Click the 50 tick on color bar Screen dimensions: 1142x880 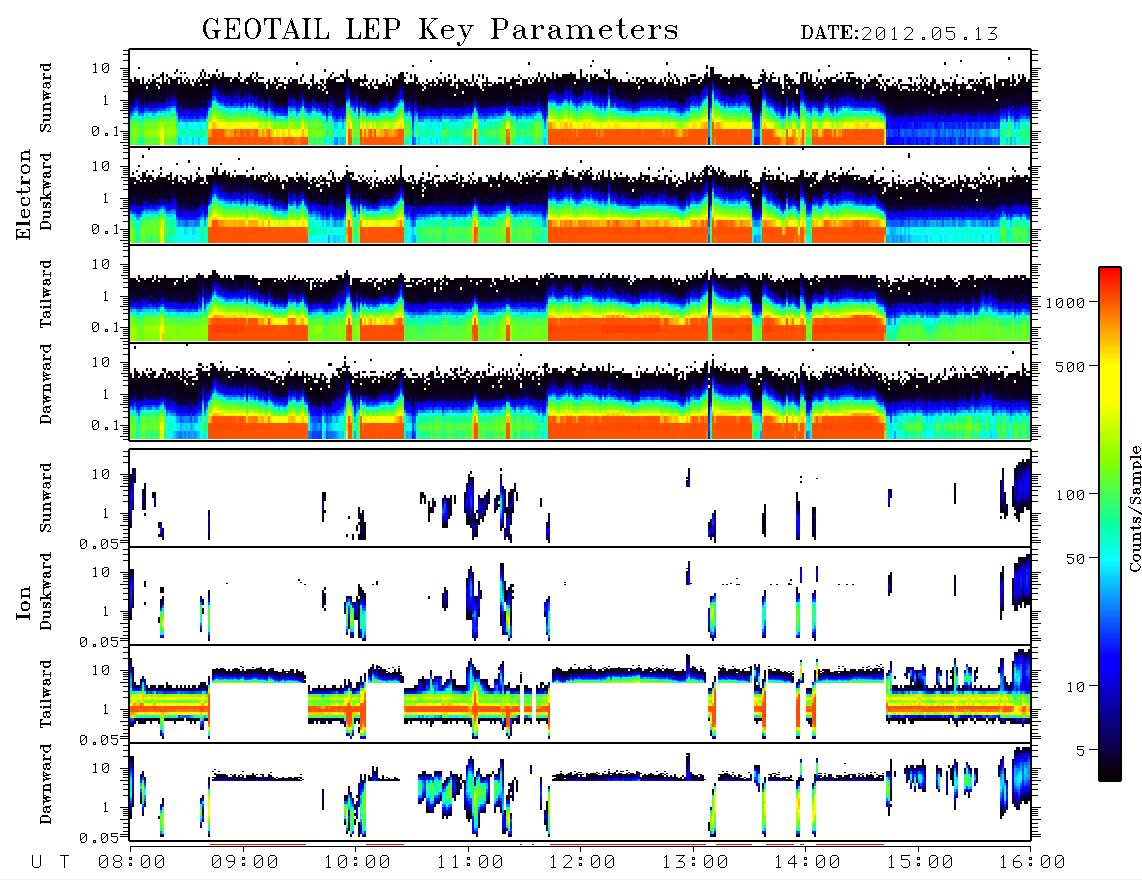tap(1074, 559)
